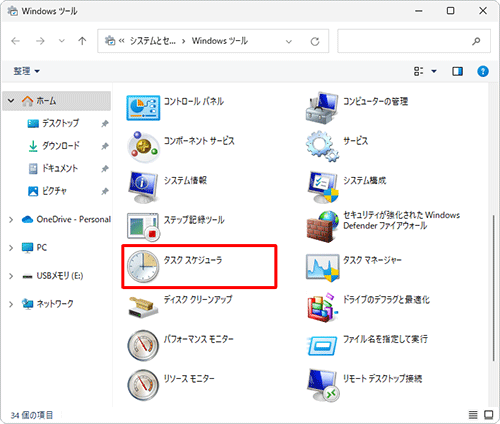Click the ドライブのデフラグと最適化 label text

click(x=386, y=300)
